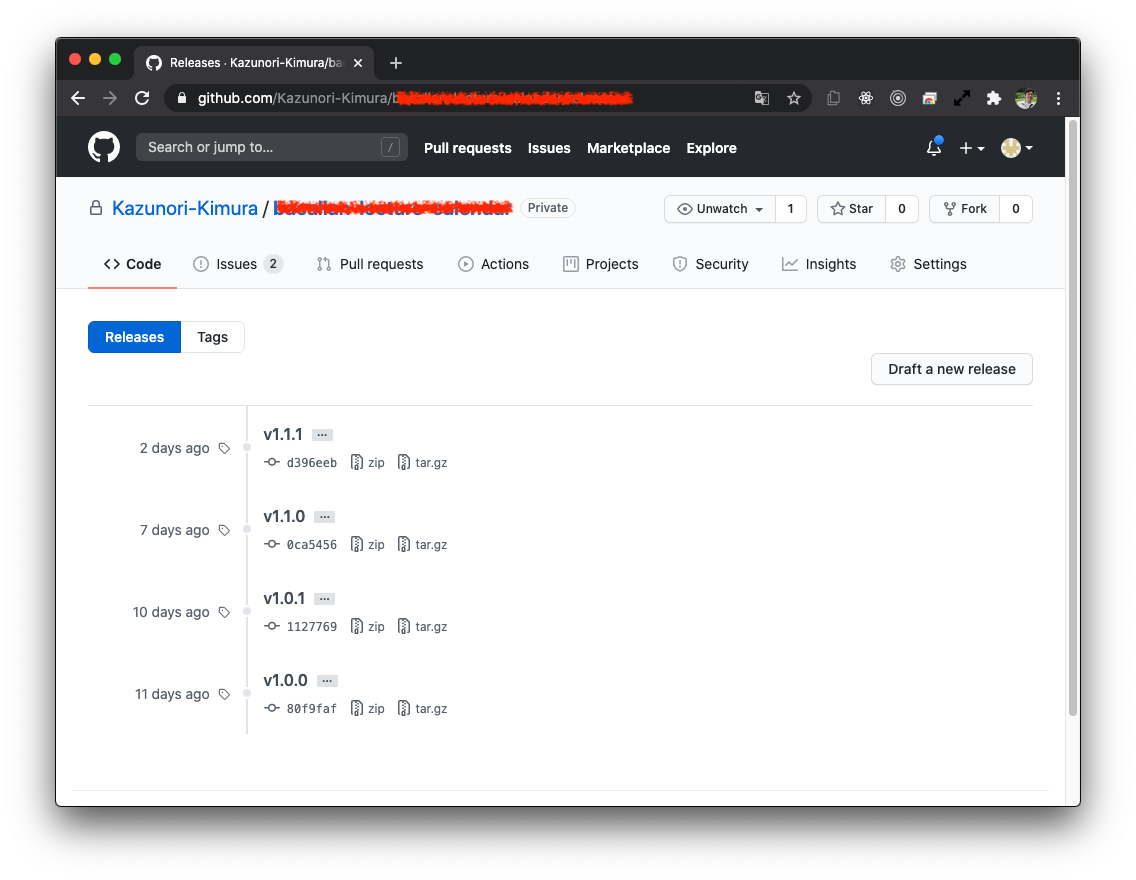Go to Explore
This screenshot has width=1136, height=880.
(x=711, y=148)
